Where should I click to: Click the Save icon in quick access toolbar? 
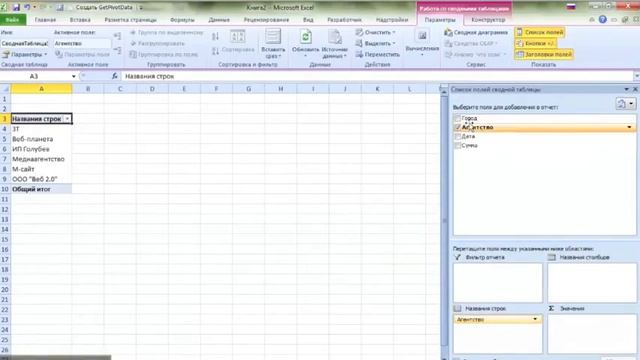coord(16,7)
